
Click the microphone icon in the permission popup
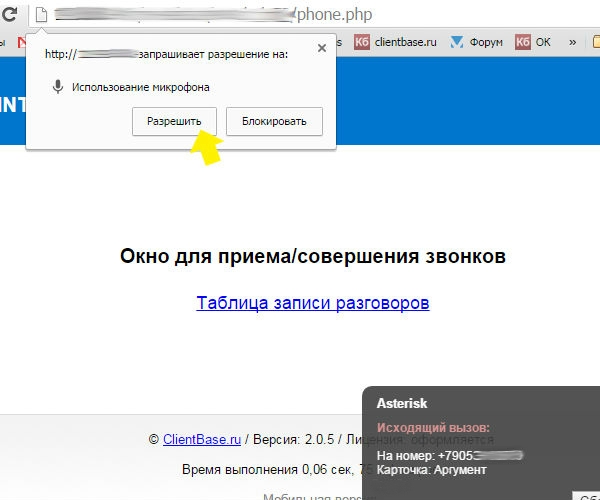(58, 87)
